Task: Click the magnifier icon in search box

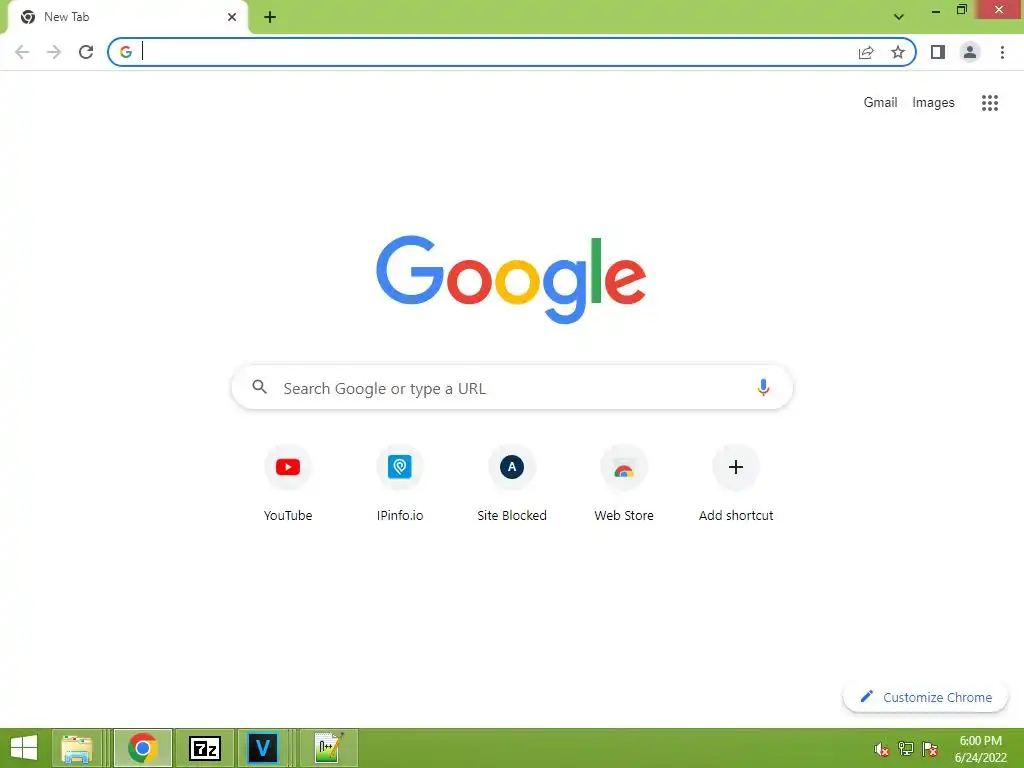Action: [260, 387]
